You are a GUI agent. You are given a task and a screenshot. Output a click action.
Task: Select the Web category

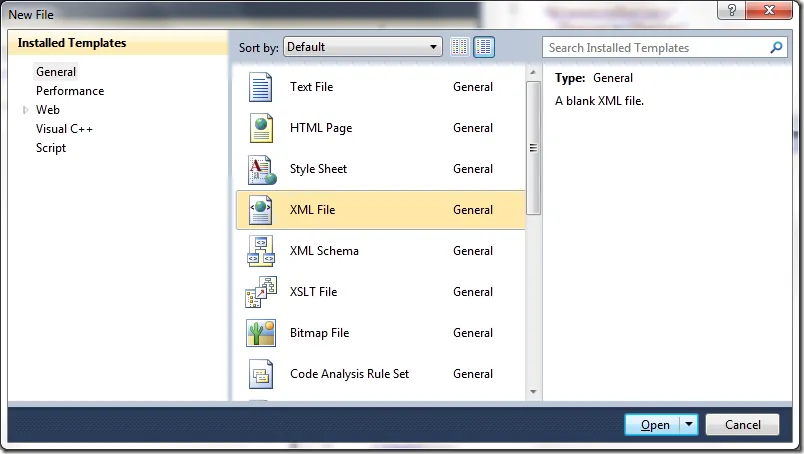48,110
